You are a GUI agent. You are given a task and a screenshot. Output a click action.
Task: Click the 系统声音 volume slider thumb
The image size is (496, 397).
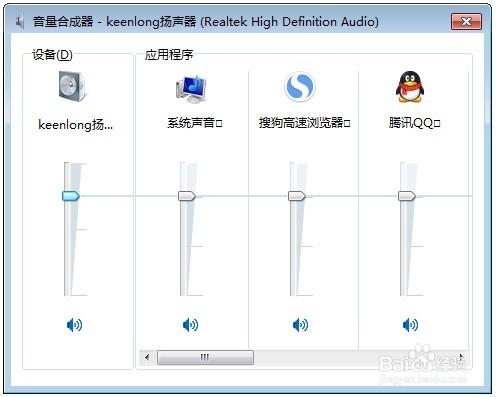187,196
